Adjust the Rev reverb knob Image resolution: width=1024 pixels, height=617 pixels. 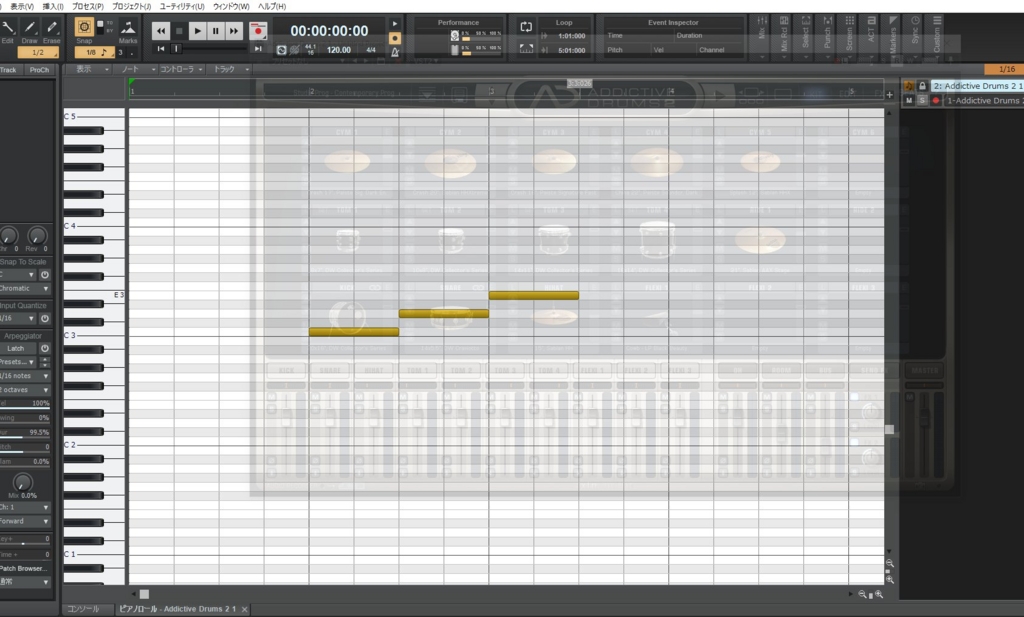[x=37, y=236]
